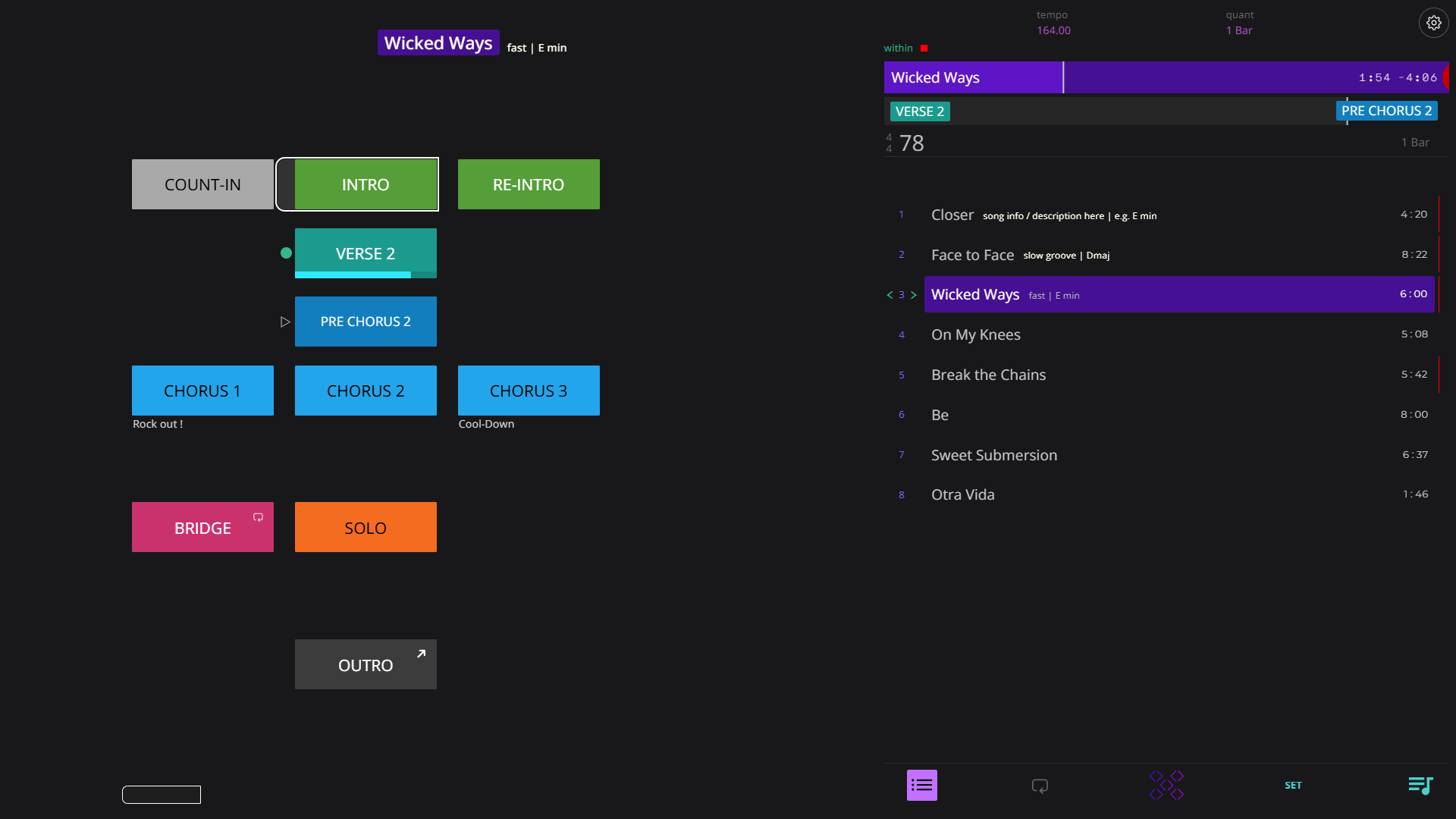Select Break the Chains in setlist
The image size is (1456, 819).
988,375
